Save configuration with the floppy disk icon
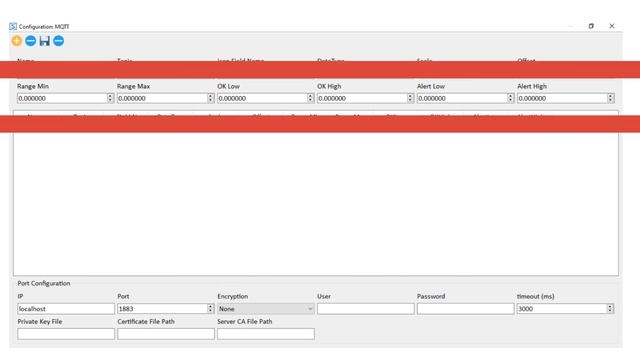The height and width of the screenshot is (360, 640). click(44, 41)
